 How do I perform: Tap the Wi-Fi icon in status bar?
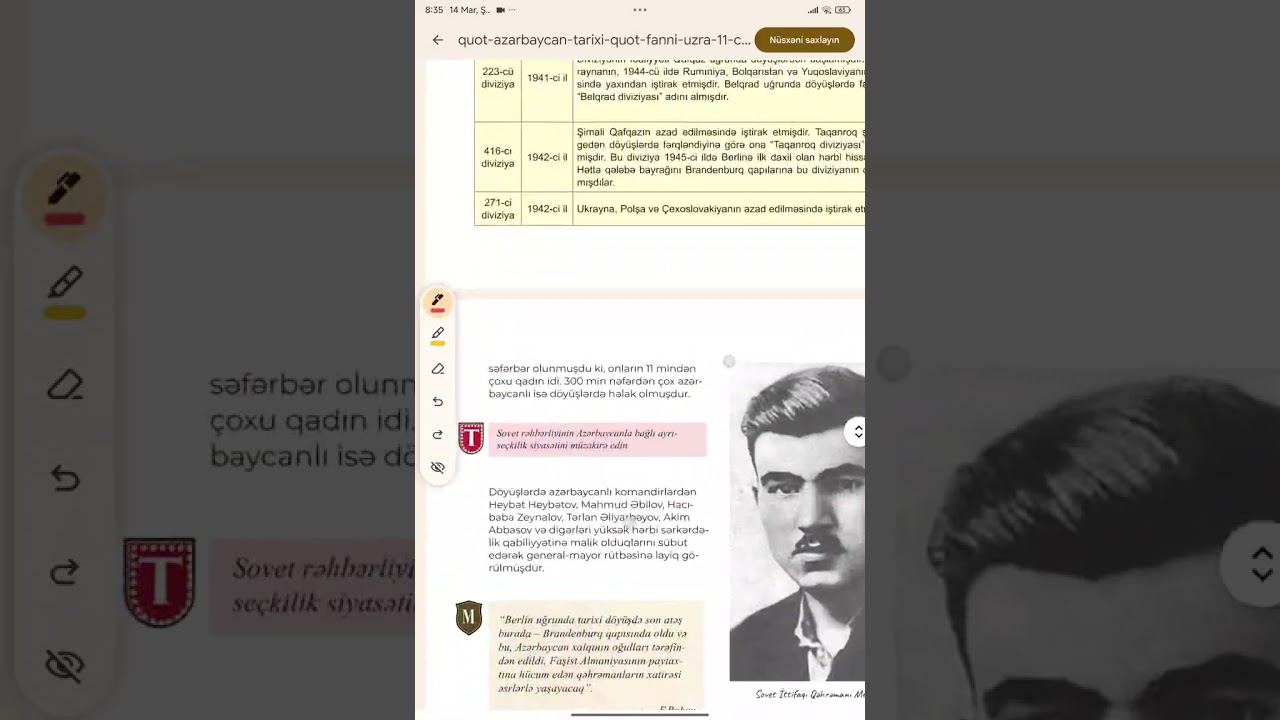(826, 10)
